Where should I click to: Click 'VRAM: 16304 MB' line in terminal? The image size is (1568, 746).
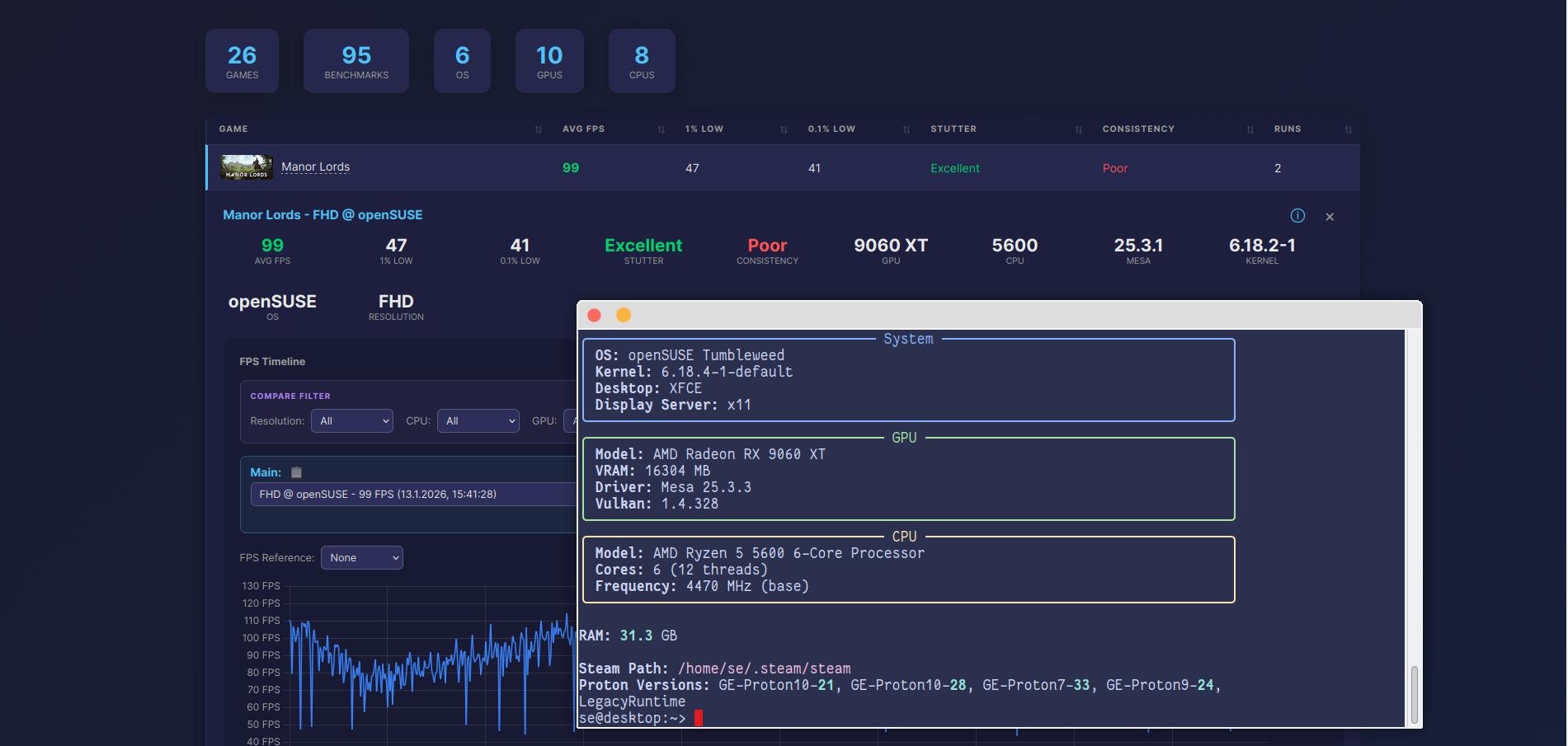coord(652,471)
